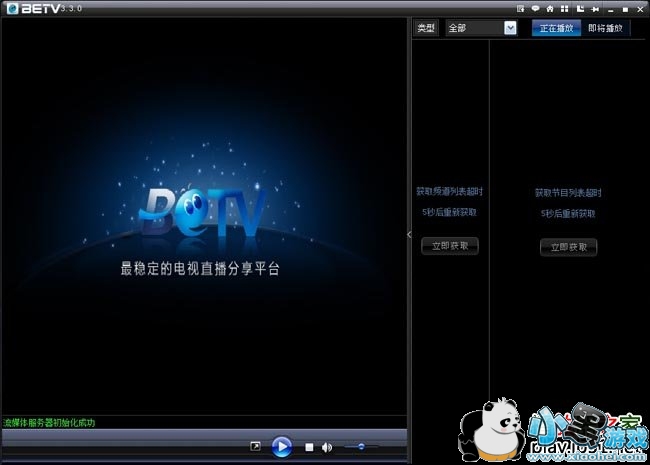Screen dimensions: 650x465
Task: Stop playback with the square button
Action: click(x=309, y=447)
